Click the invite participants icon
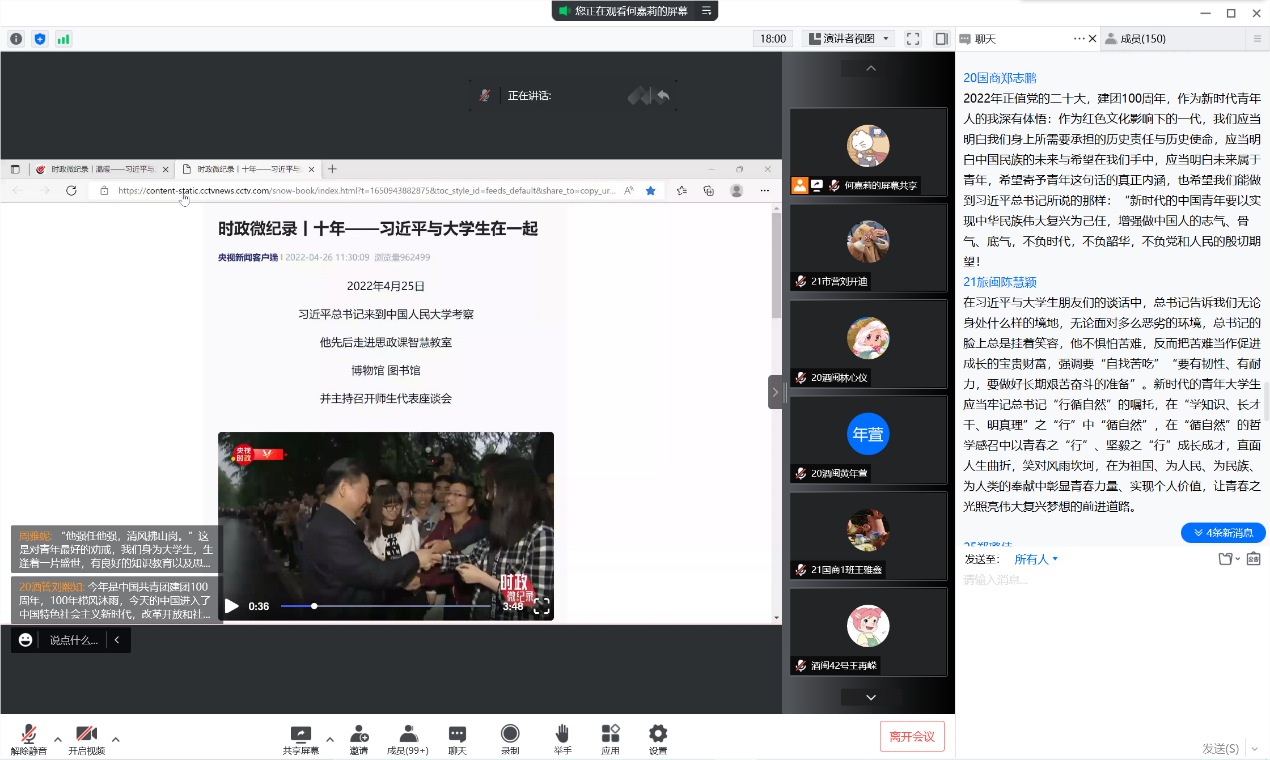1270x760 pixels. [x=358, y=738]
